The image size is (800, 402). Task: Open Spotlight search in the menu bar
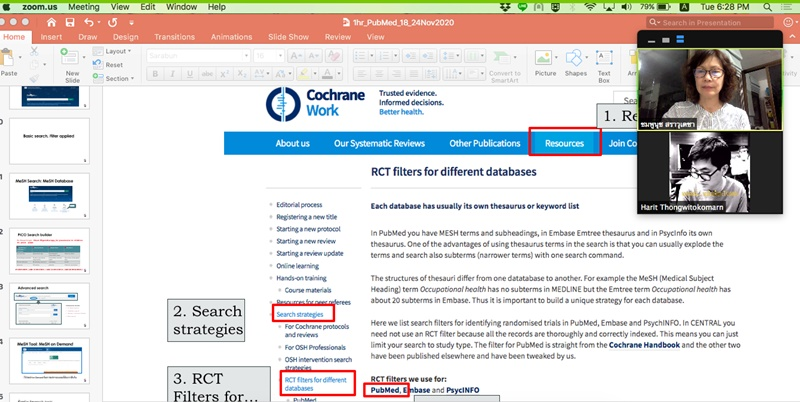click(x=767, y=7)
